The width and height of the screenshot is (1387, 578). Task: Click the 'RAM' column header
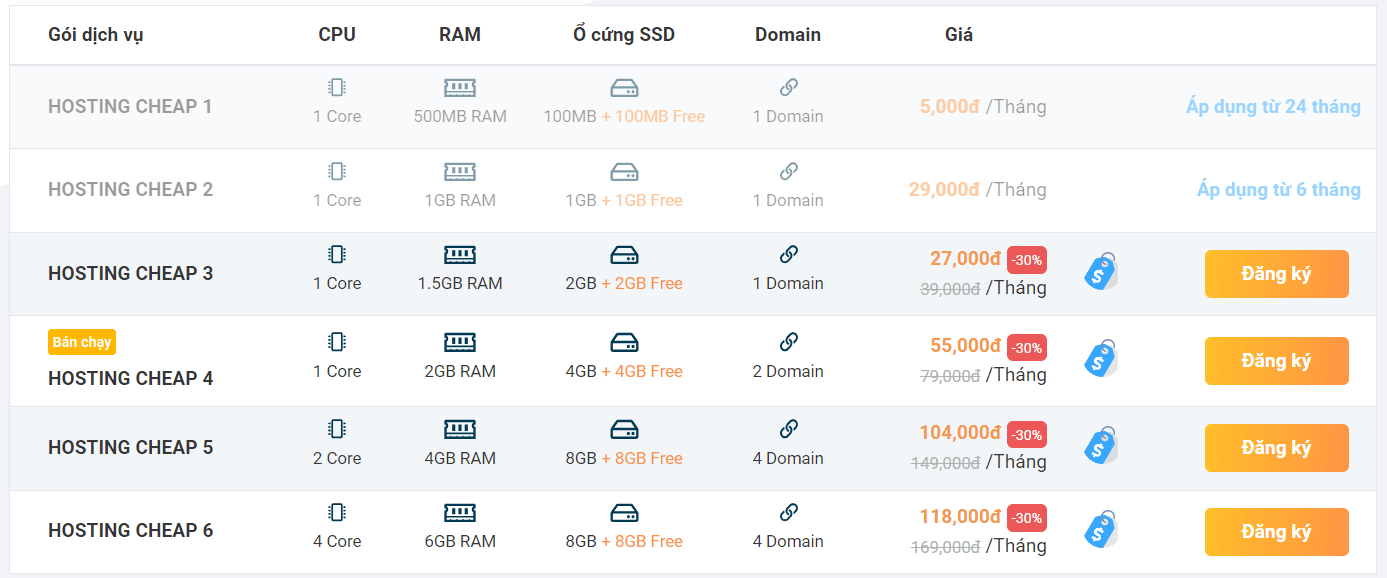pos(460,35)
